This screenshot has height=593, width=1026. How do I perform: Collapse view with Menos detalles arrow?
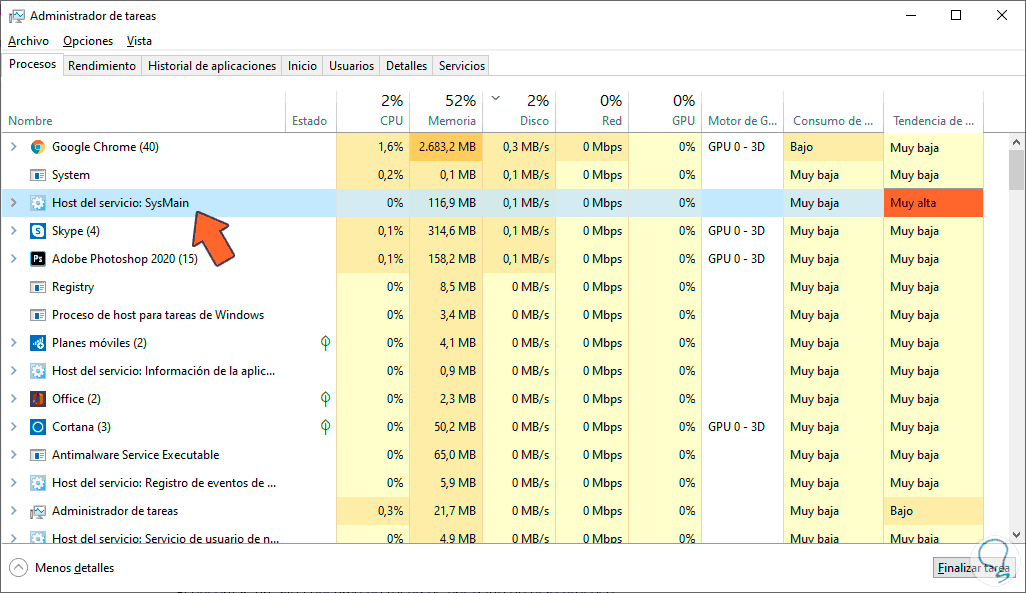pos(19,568)
